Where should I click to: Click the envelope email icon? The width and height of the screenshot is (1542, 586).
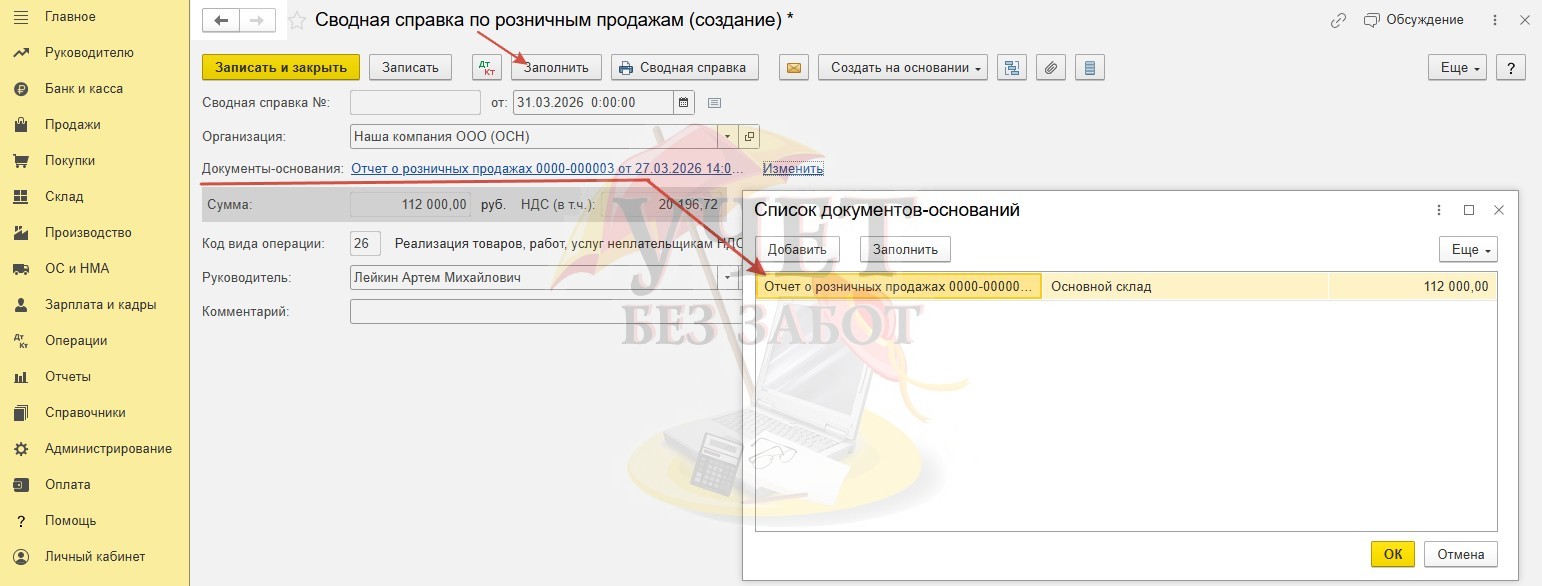(x=794, y=68)
